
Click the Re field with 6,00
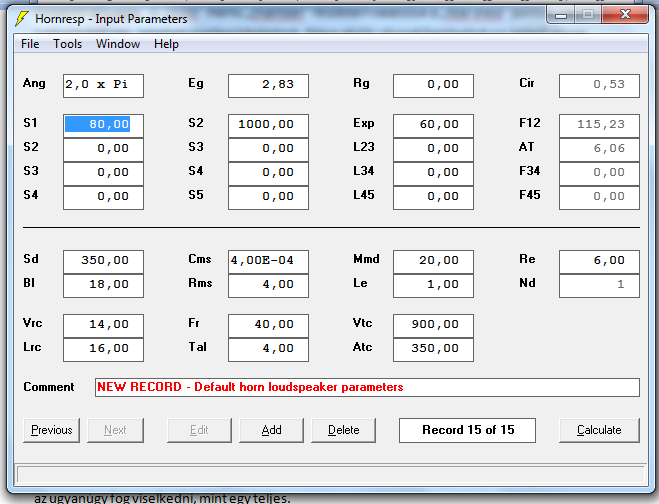pos(599,261)
